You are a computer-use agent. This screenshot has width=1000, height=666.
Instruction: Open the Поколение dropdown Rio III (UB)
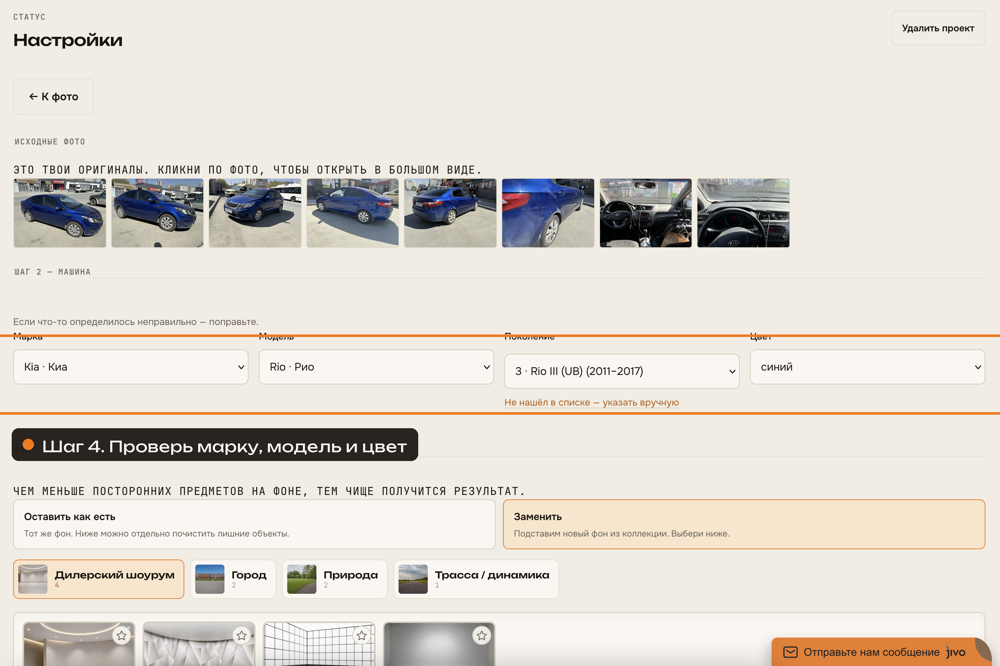point(622,371)
